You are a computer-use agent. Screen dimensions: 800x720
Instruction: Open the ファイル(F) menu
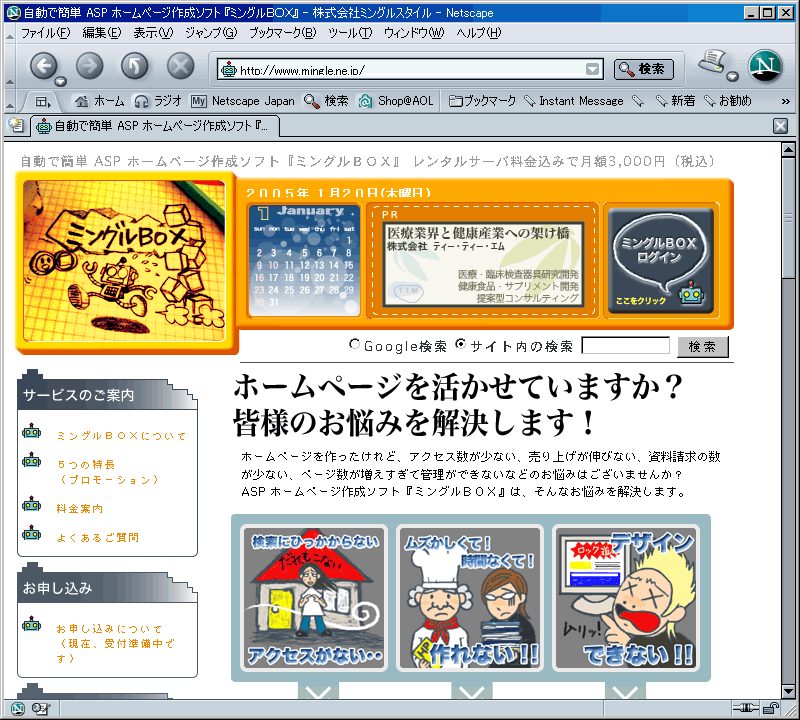pyautogui.click(x=45, y=33)
